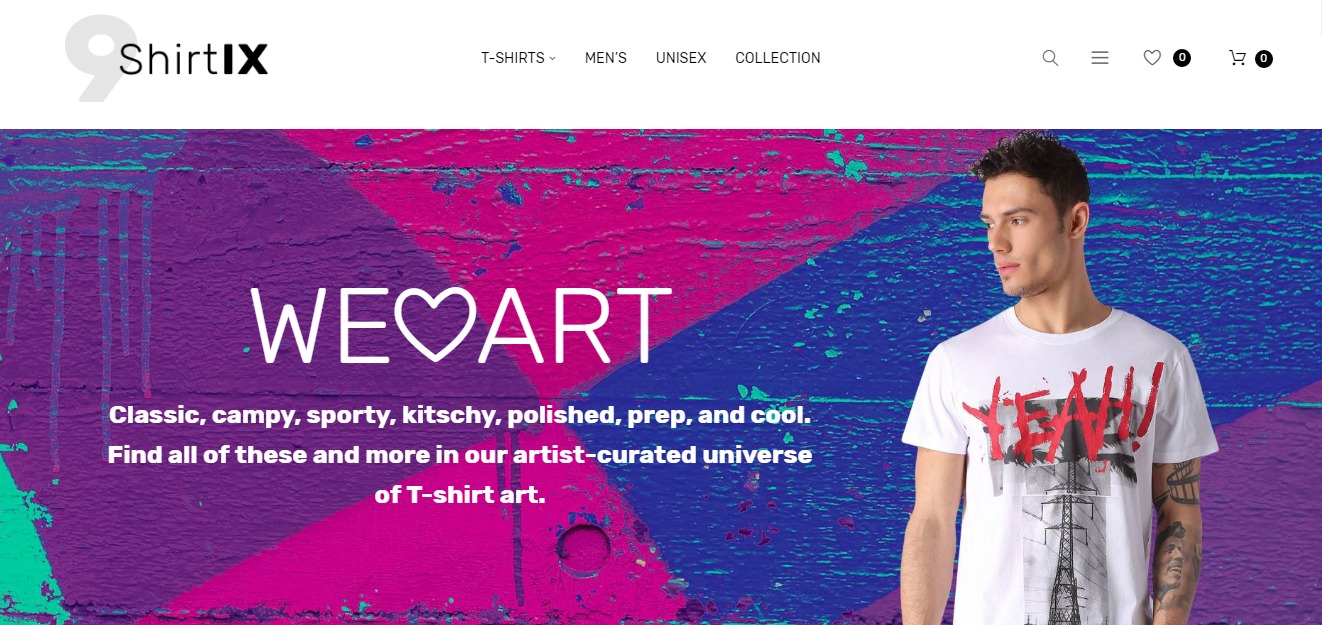Click the heart symbol in WE ART headline
The image size is (1322, 625).
tap(436, 323)
